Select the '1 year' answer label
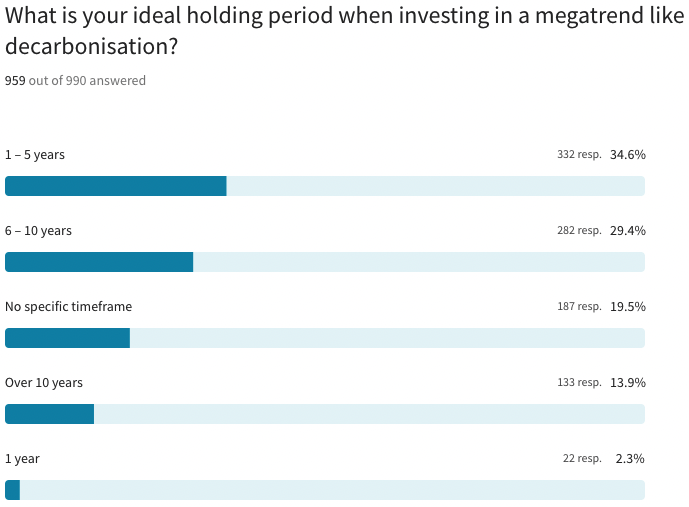 22,459
